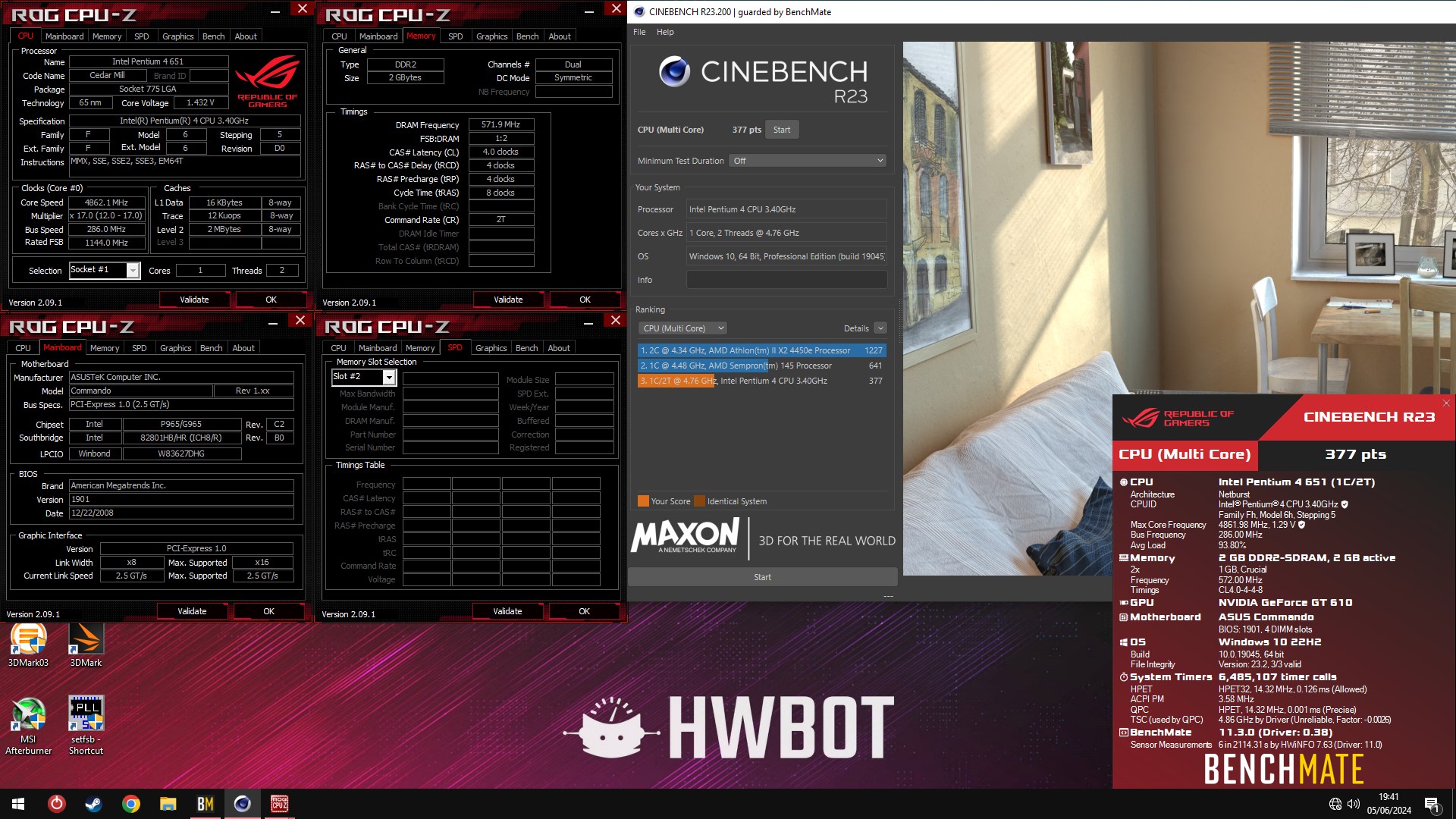
Task: Click the Identical System color swatch
Action: pos(699,501)
